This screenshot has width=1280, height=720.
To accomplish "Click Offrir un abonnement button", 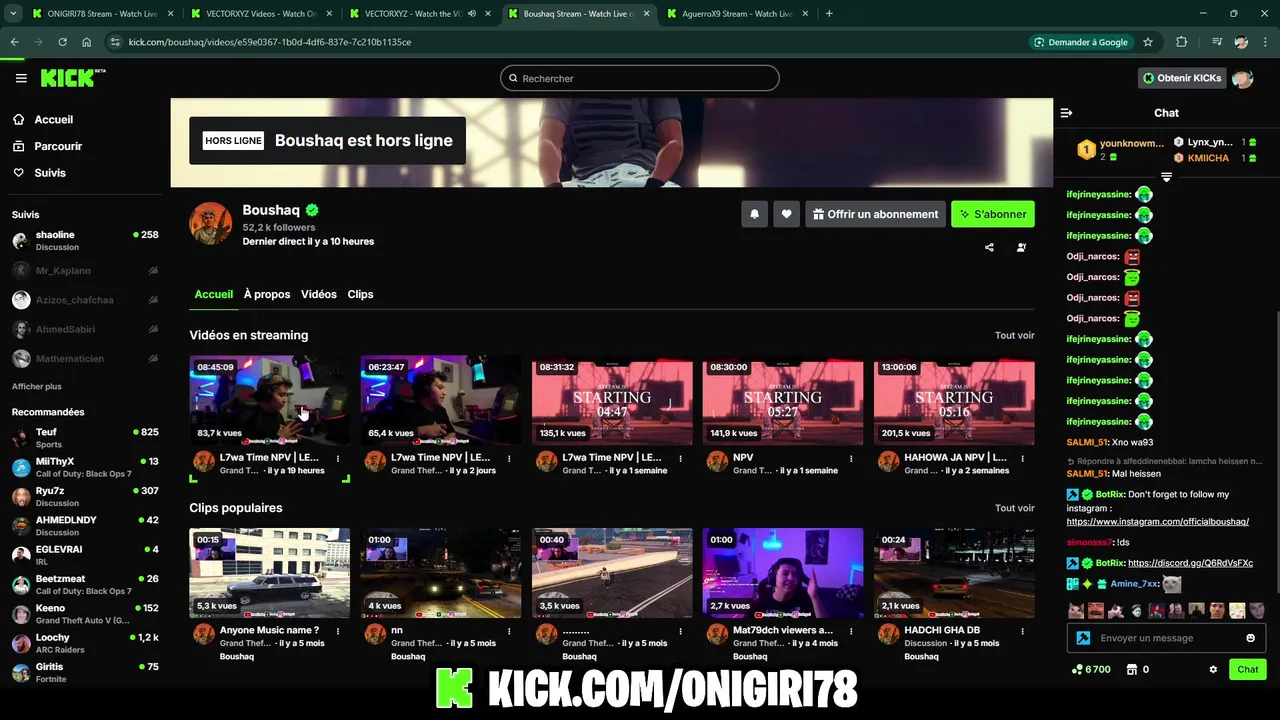I will 875,214.
